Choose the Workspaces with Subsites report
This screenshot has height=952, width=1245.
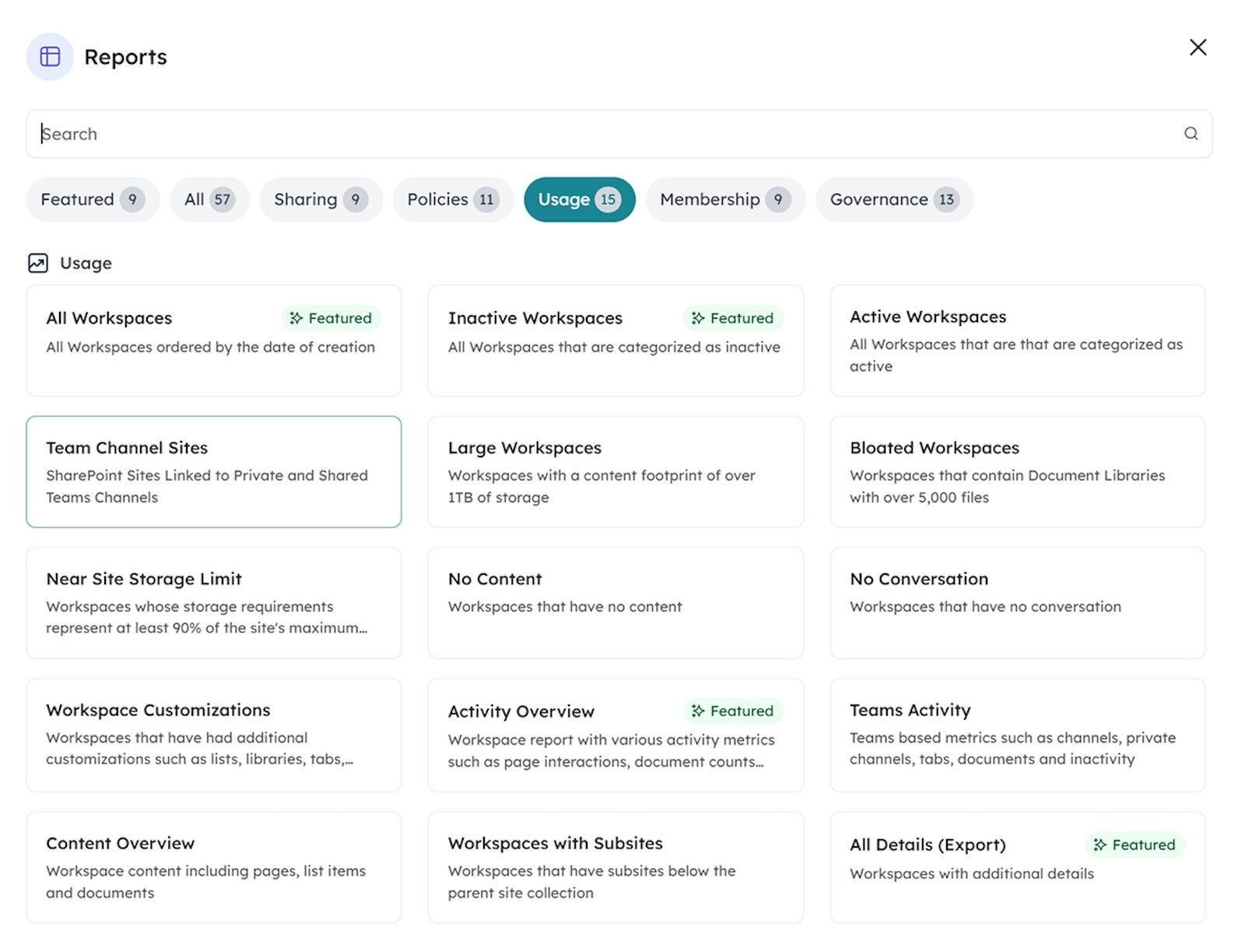point(615,867)
